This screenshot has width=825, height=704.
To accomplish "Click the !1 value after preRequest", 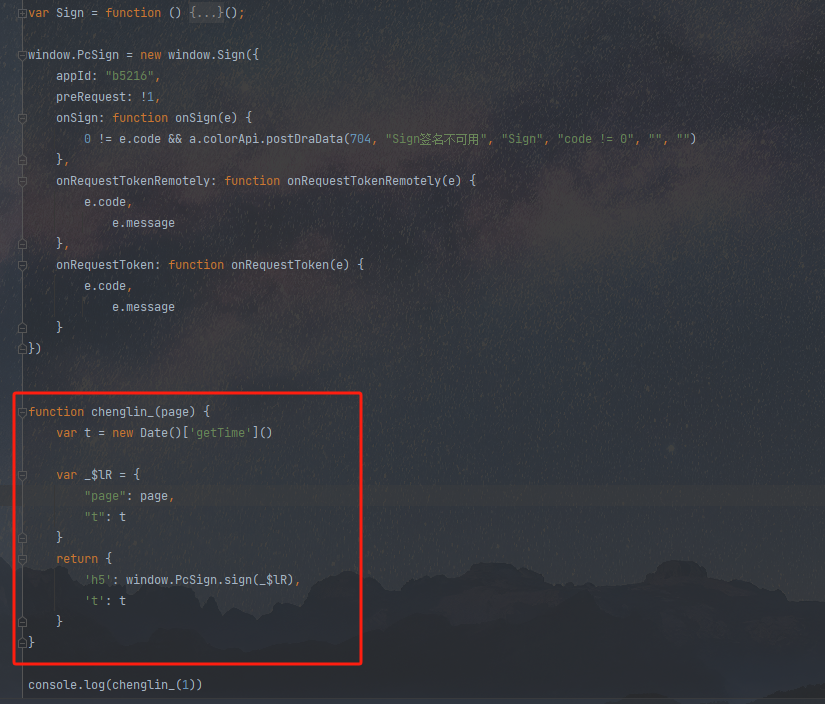I will pyautogui.click(x=147, y=97).
